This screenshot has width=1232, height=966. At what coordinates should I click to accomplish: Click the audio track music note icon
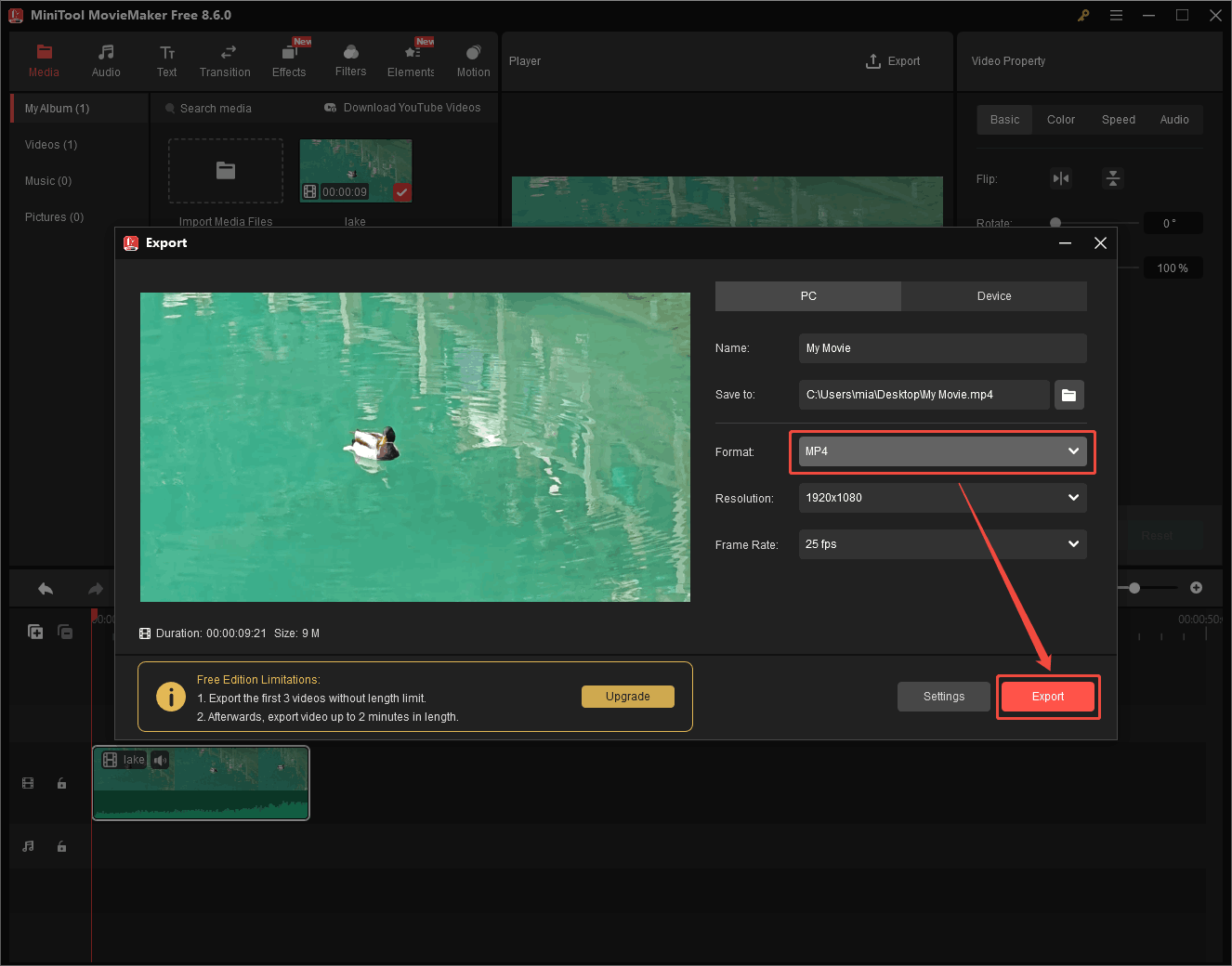28,846
